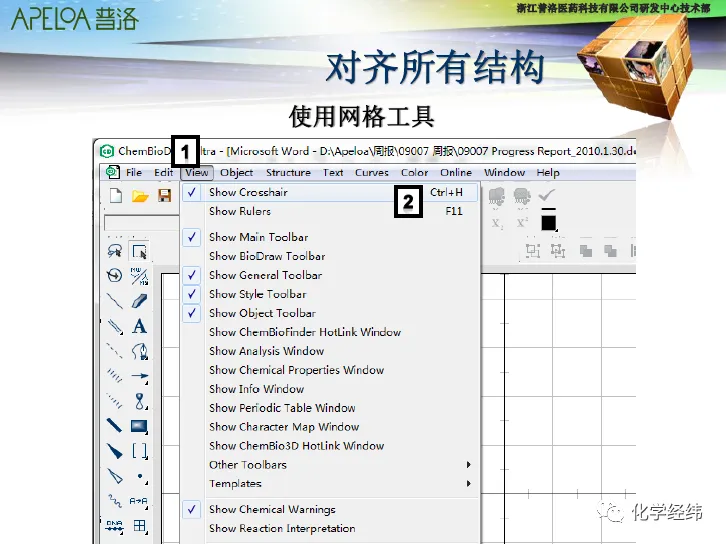Viewport: 726px width, 544px height.
Task: Enable Show Reaction Interpretation
Action: (x=329, y=528)
